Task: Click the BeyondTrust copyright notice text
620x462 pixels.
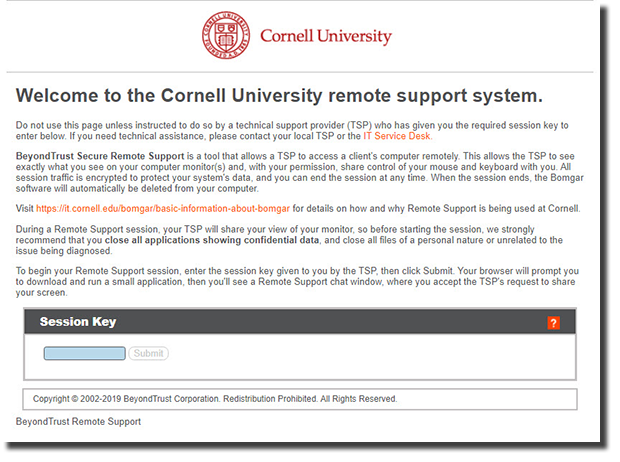Action: click(215, 399)
